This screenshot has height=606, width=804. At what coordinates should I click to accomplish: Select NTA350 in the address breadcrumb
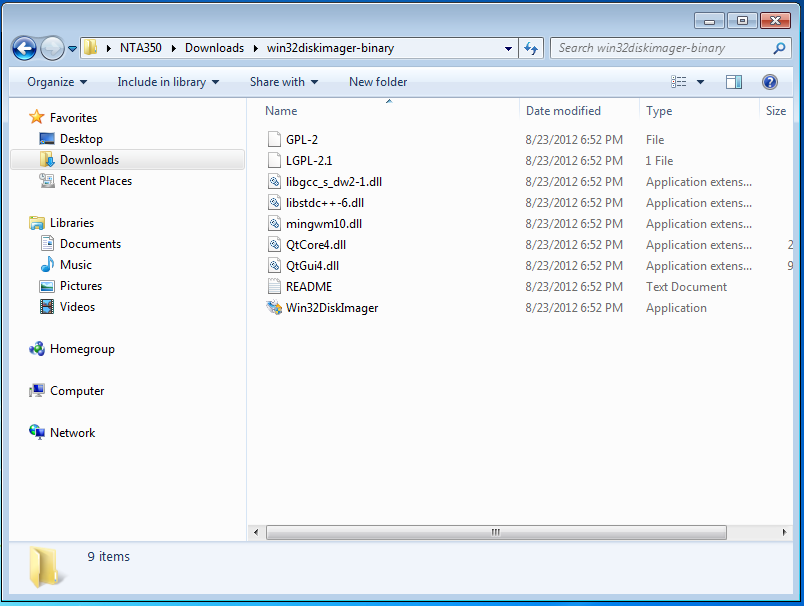click(140, 48)
